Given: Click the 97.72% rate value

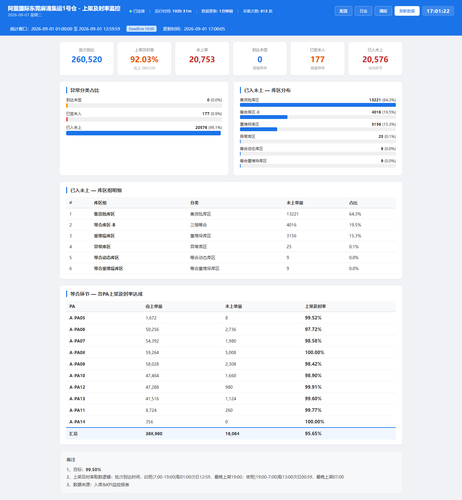Looking at the screenshot, I should [x=313, y=329].
